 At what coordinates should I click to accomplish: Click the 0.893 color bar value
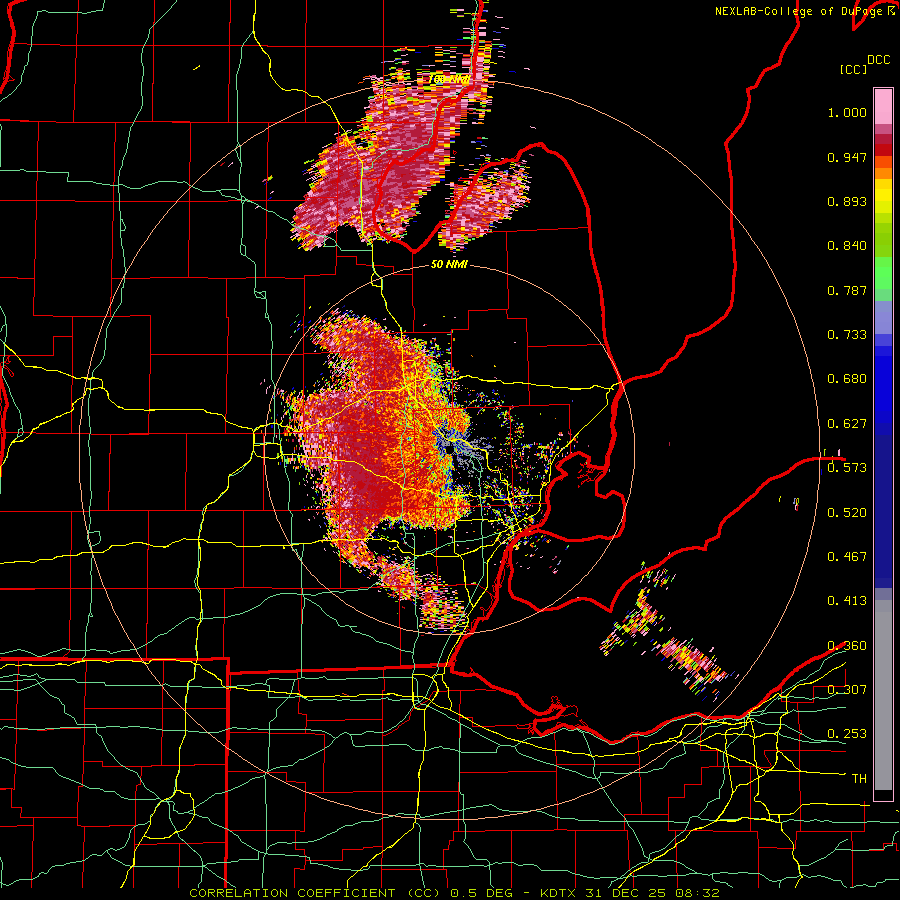click(847, 201)
